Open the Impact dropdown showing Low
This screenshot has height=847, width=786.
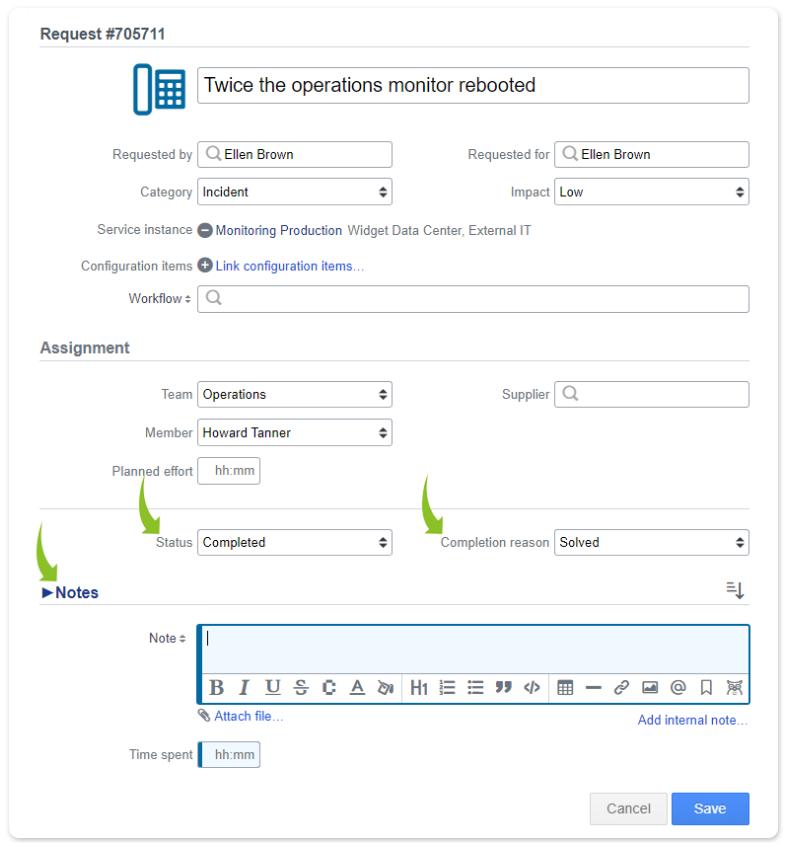651,192
